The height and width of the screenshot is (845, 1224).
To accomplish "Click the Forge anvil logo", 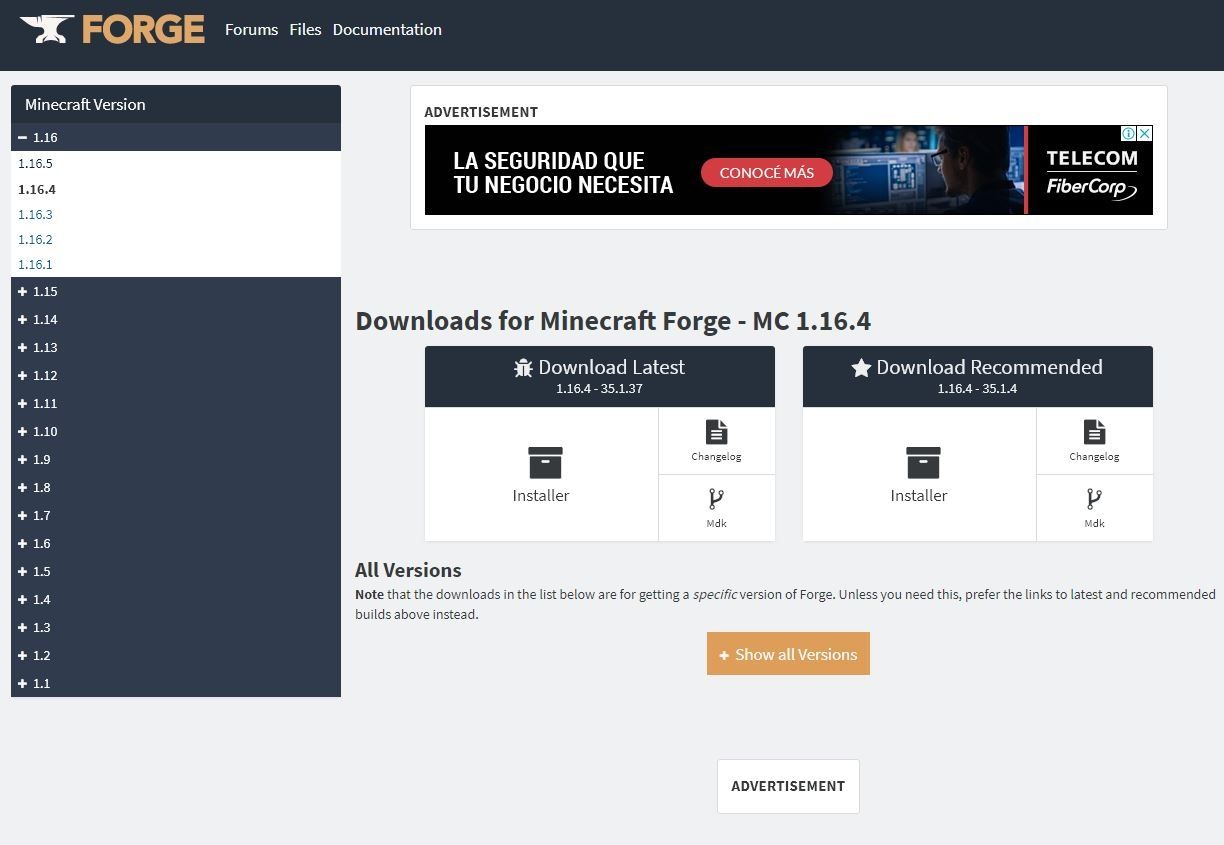I will point(47,30).
